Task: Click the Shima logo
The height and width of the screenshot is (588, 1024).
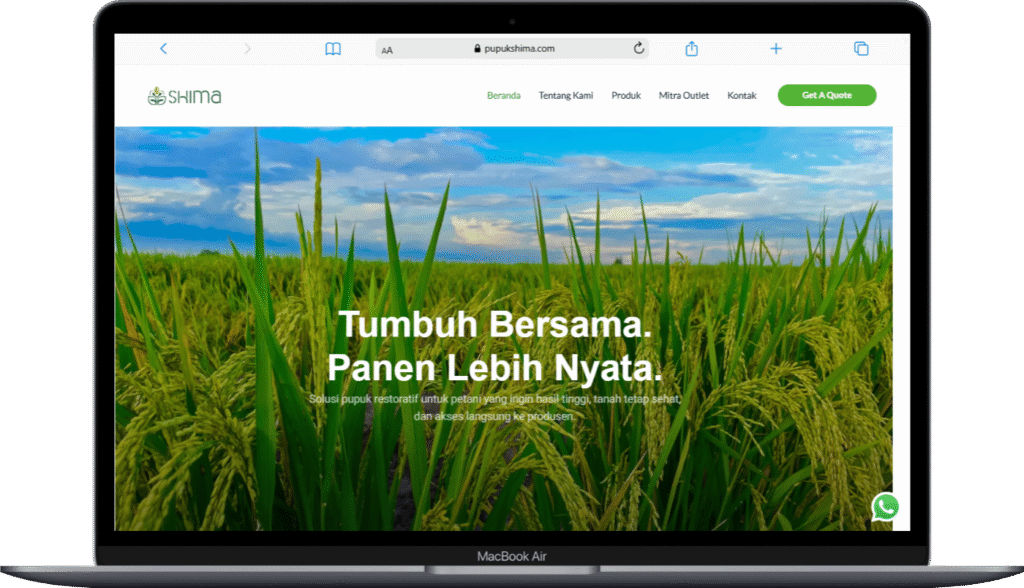Action: coord(185,96)
